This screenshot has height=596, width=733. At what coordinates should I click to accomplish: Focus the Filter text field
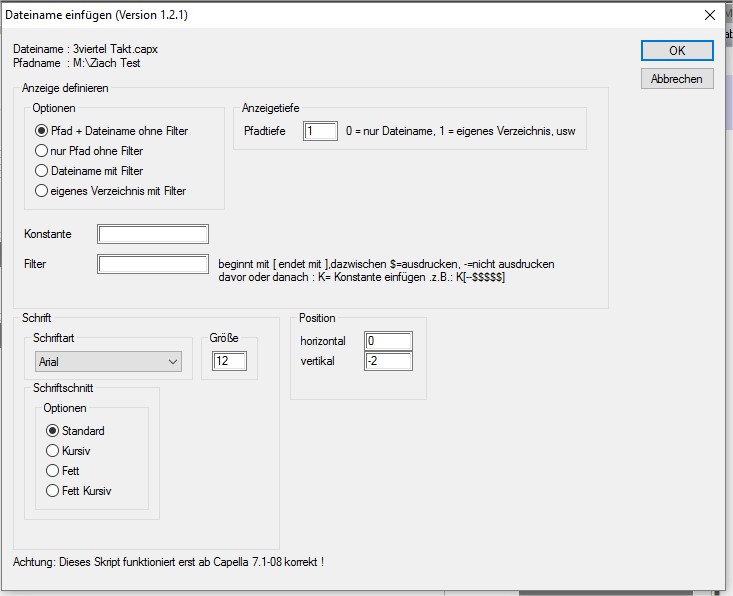(153, 264)
